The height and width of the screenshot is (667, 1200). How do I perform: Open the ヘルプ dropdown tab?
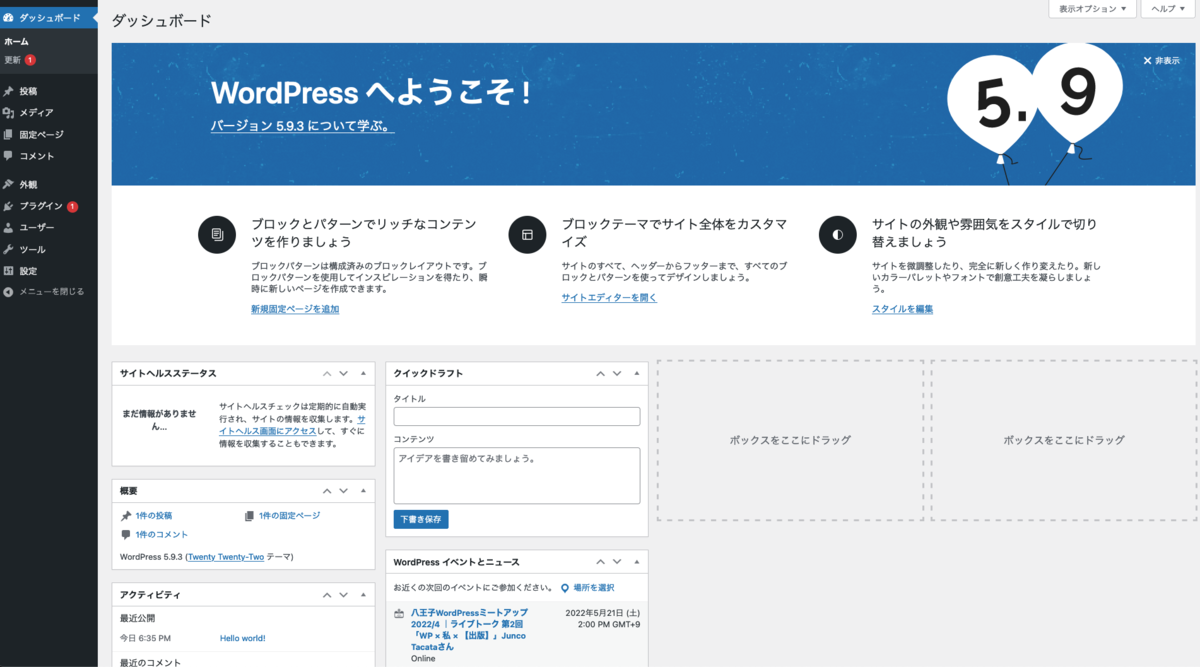[x=1168, y=8]
